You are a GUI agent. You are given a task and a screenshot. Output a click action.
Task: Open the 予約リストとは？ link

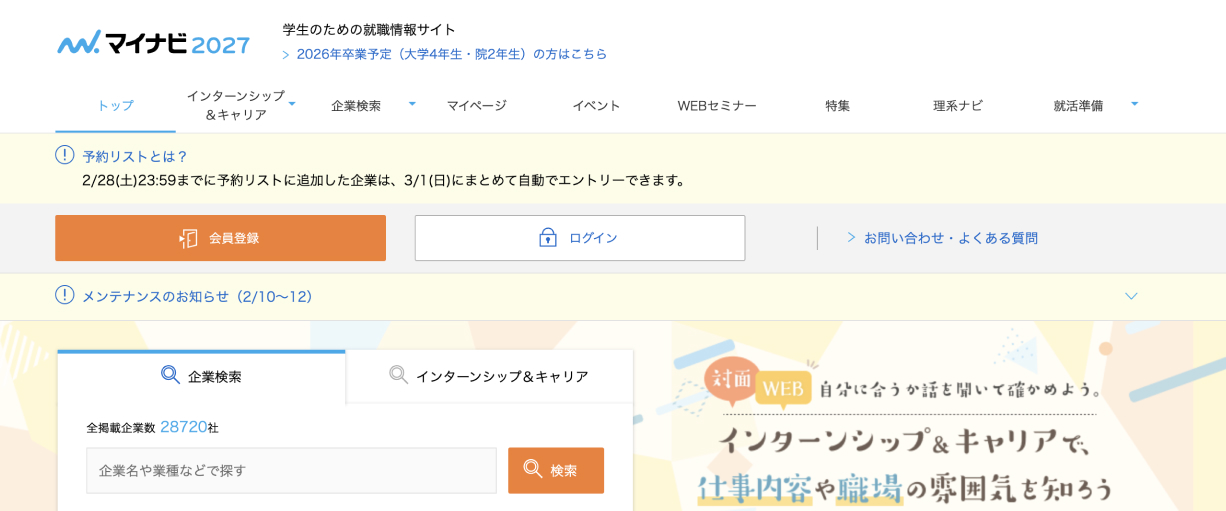click(135, 156)
